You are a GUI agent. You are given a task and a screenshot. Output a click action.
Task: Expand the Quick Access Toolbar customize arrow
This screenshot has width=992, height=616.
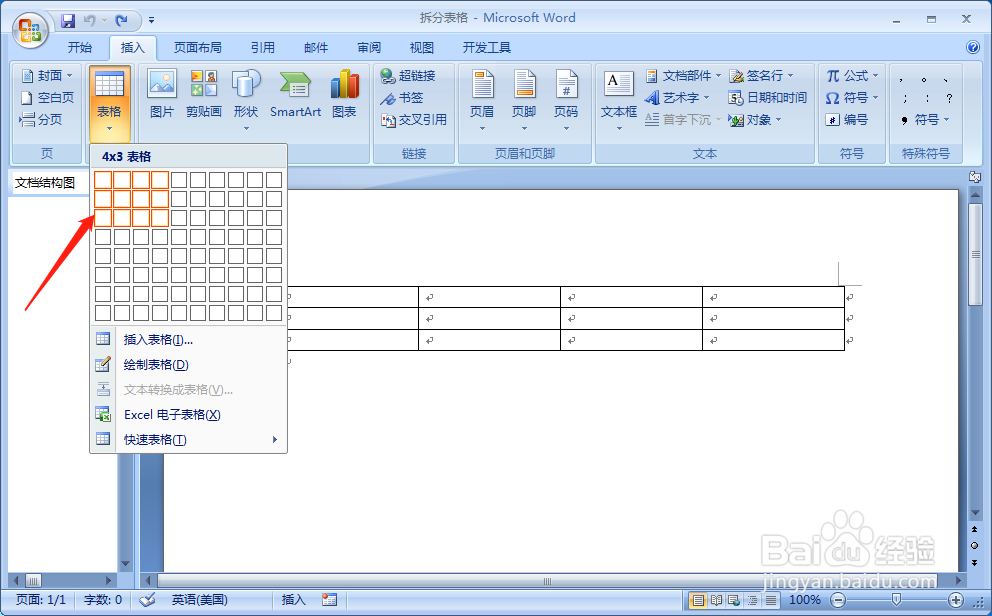tap(151, 21)
